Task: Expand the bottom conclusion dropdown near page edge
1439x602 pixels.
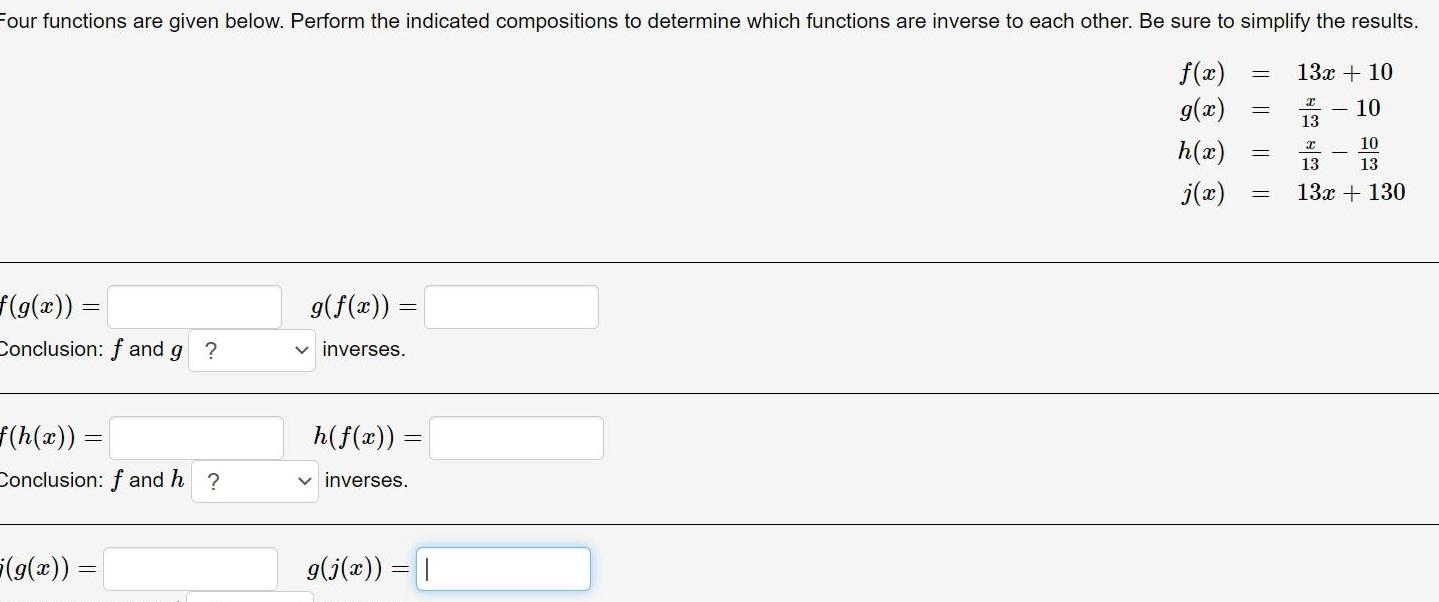Action: [250, 598]
